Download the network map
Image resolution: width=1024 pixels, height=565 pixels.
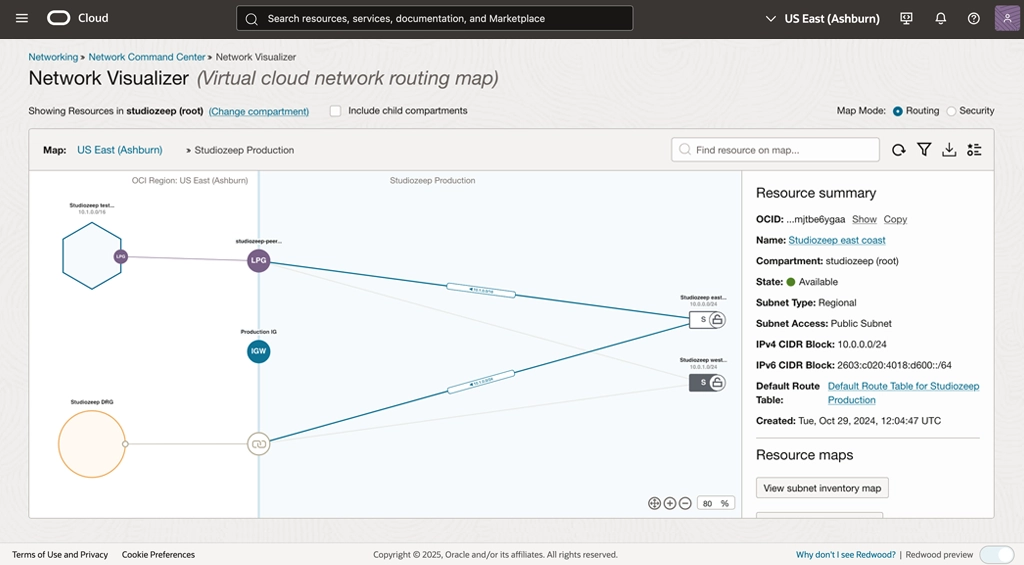[x=949, y=150]
